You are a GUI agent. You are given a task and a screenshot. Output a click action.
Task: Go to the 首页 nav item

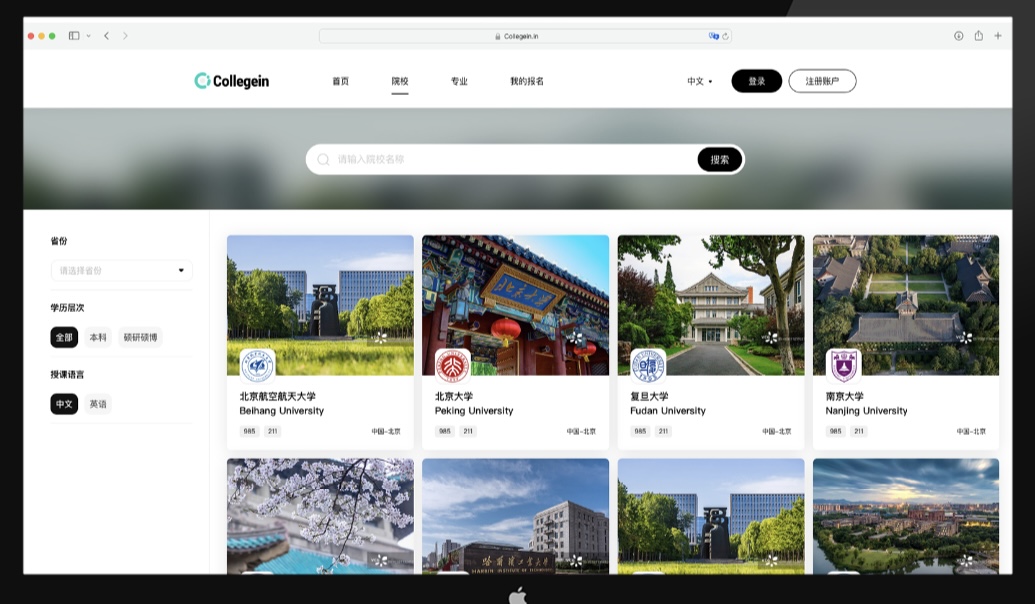(341, 81)
